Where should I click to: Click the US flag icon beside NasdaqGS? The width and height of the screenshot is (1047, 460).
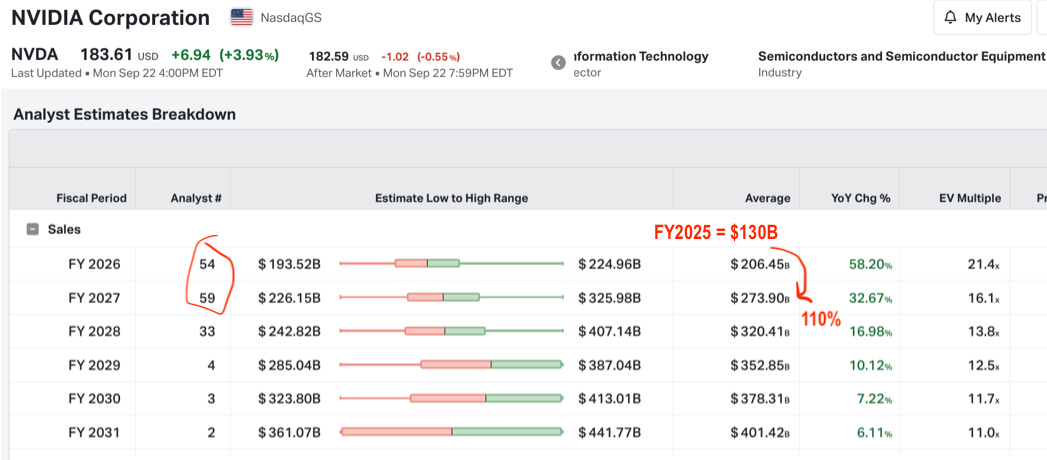pyautogui.click(x=242, y=17)
